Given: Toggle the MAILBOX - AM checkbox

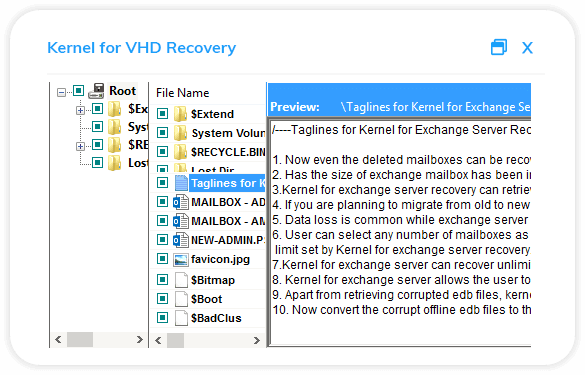Looking at the screenshot, I should (x=162, y=221).
